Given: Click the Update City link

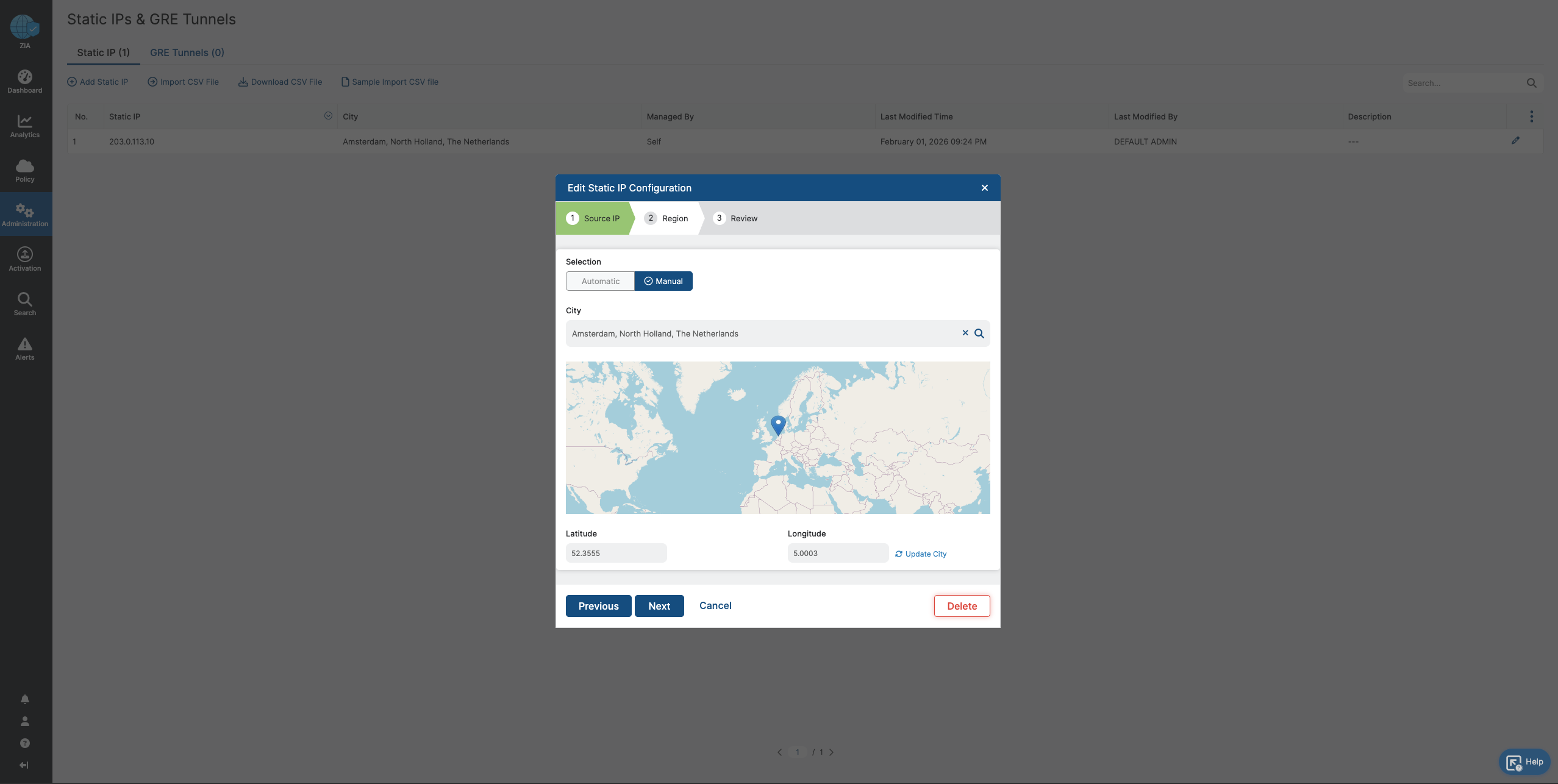Looking at the screenshot, I should (921, 554).
